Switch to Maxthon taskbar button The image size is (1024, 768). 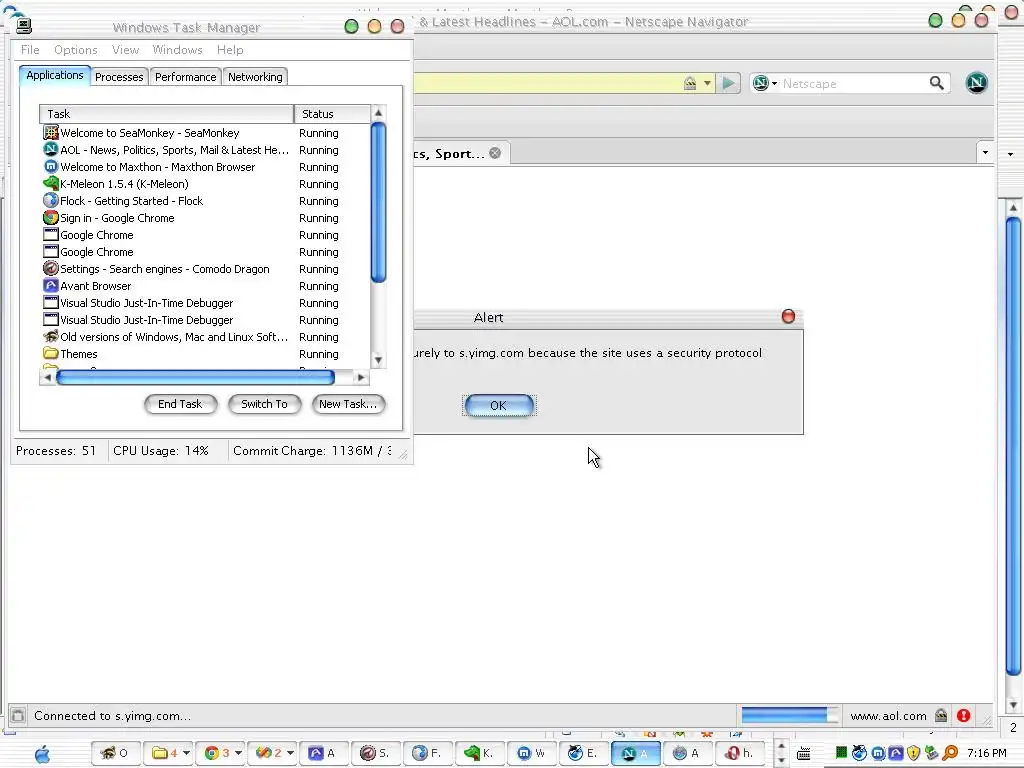click(x=530, y=753)
